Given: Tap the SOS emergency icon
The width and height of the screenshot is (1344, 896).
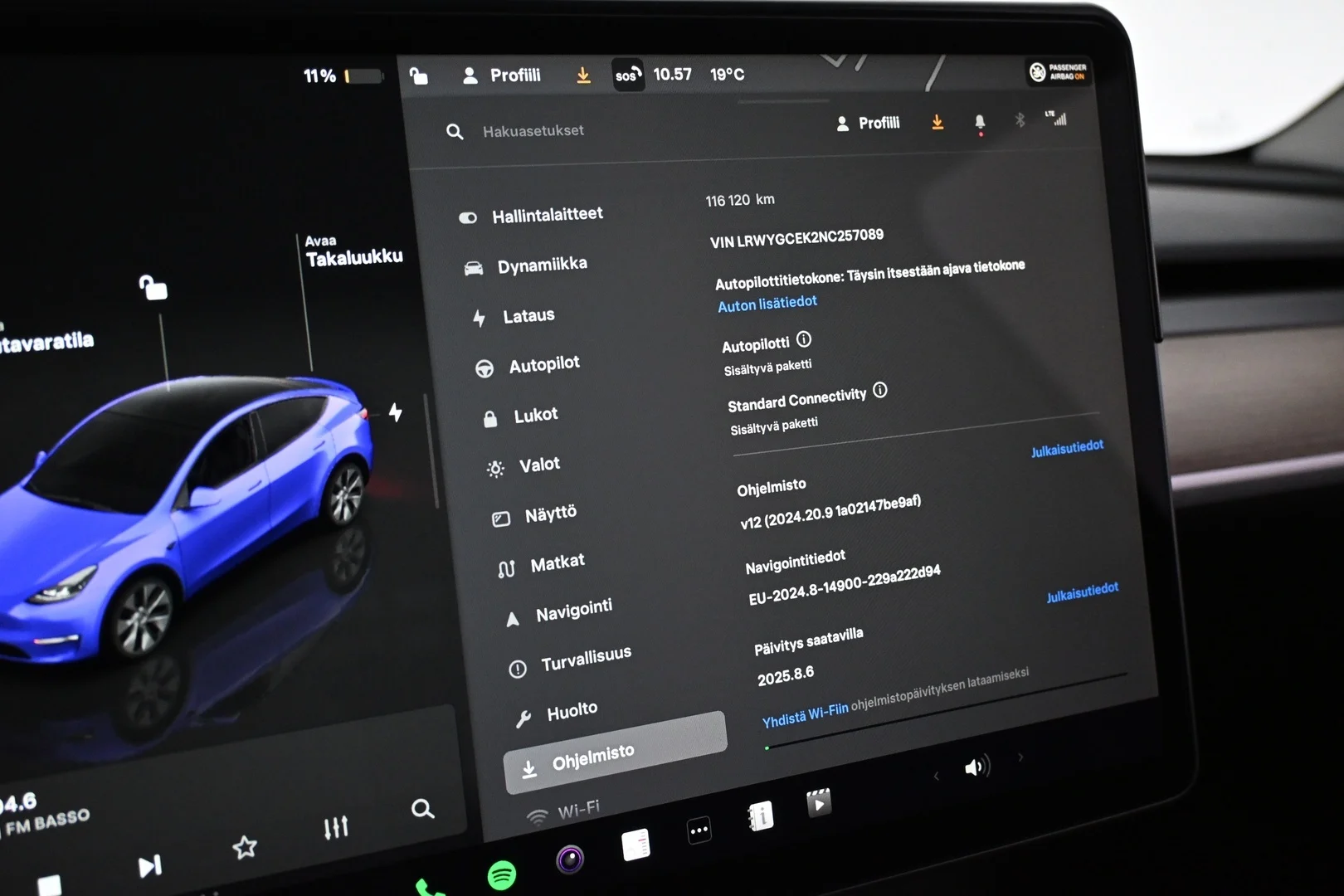Looking at the screenshot, I should 628,75.
